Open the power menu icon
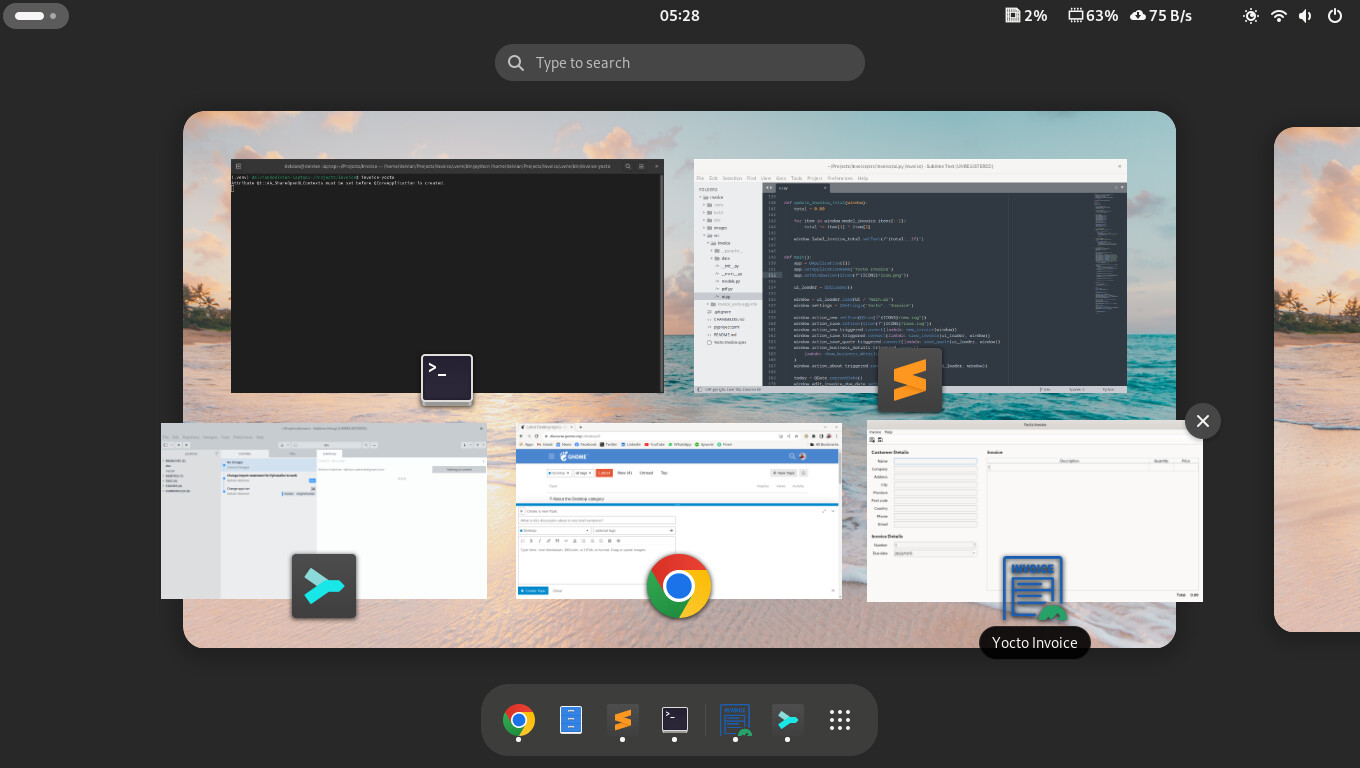Image resolution: width=1360 pixels, height=768 pixels. click(1335, 16)
